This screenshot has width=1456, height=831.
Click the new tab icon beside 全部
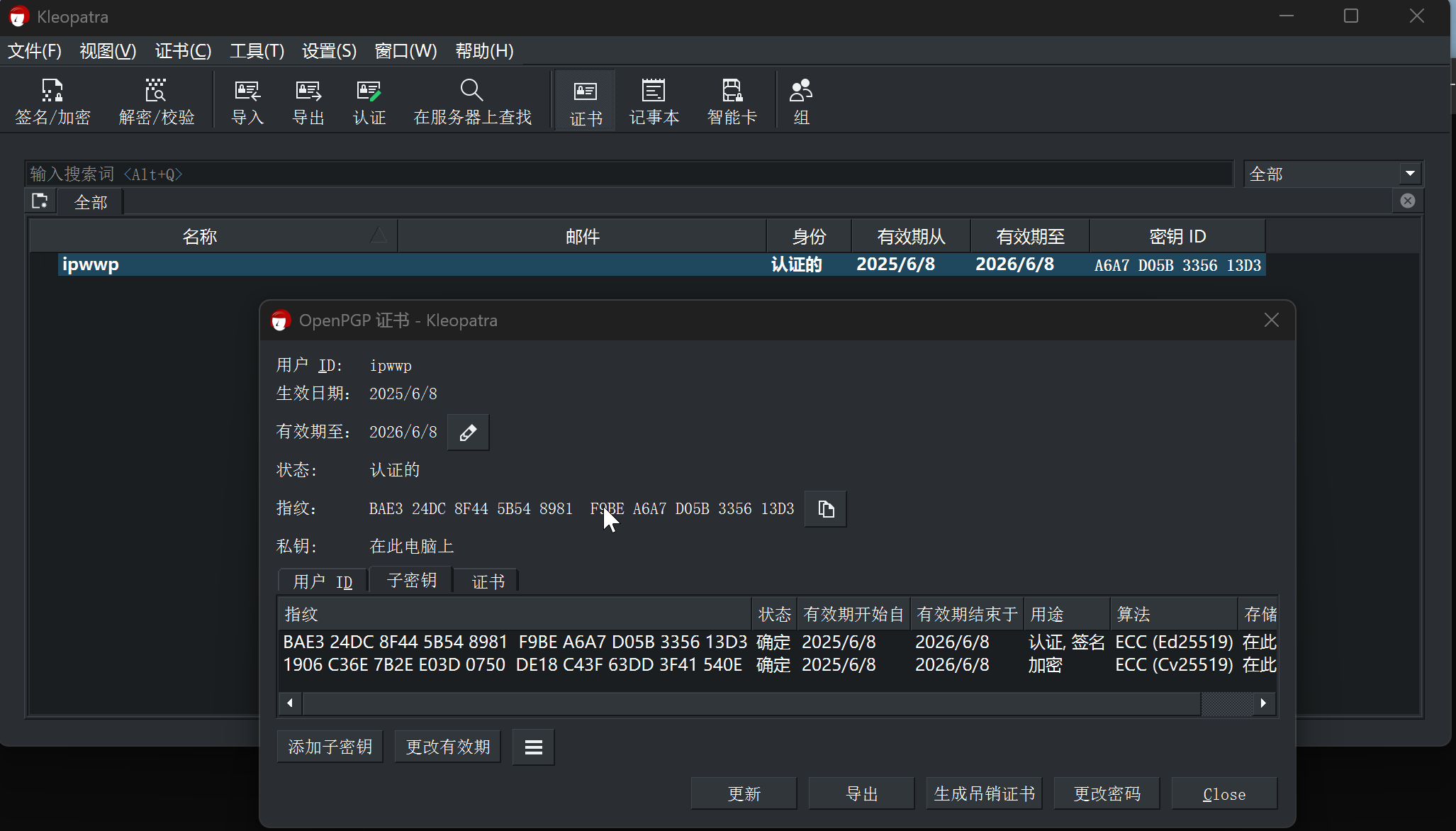(40, 201)
